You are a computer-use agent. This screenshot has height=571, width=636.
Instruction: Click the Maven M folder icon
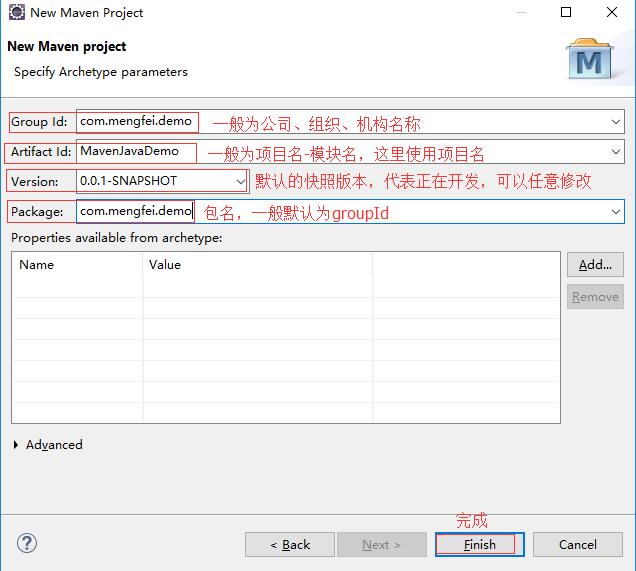coord(589,59)
